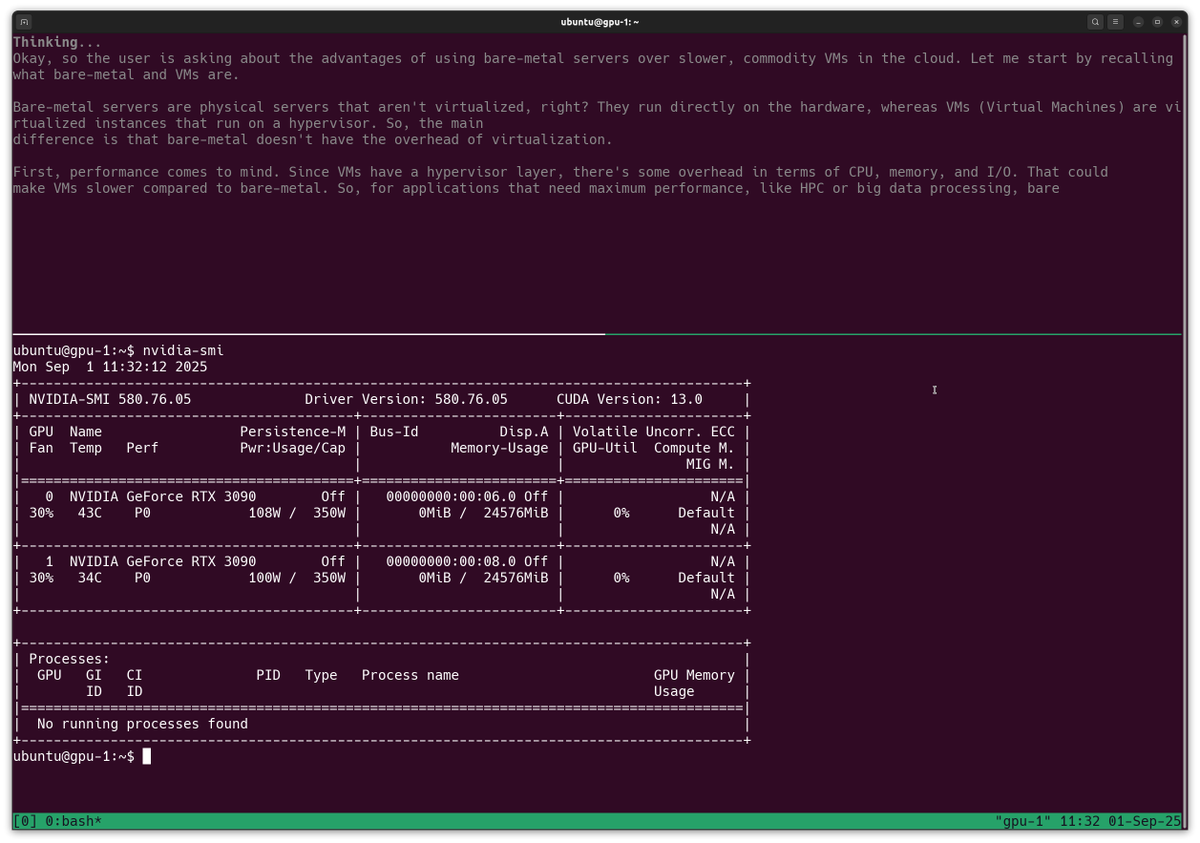Click the tmux status hostname "gpu-1"
Screen dimensions: 1200x843
(1023, 821)
